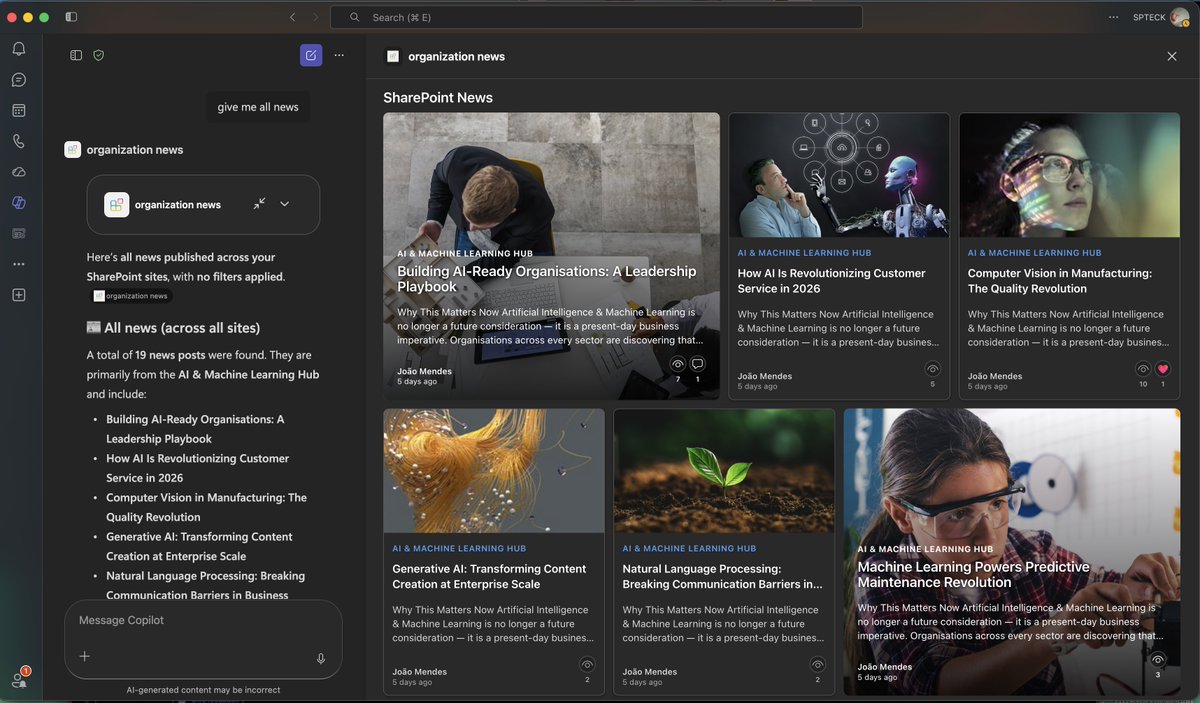Click João Mendes author on Natural Language card
The image size is (1200, 703).
650,672
